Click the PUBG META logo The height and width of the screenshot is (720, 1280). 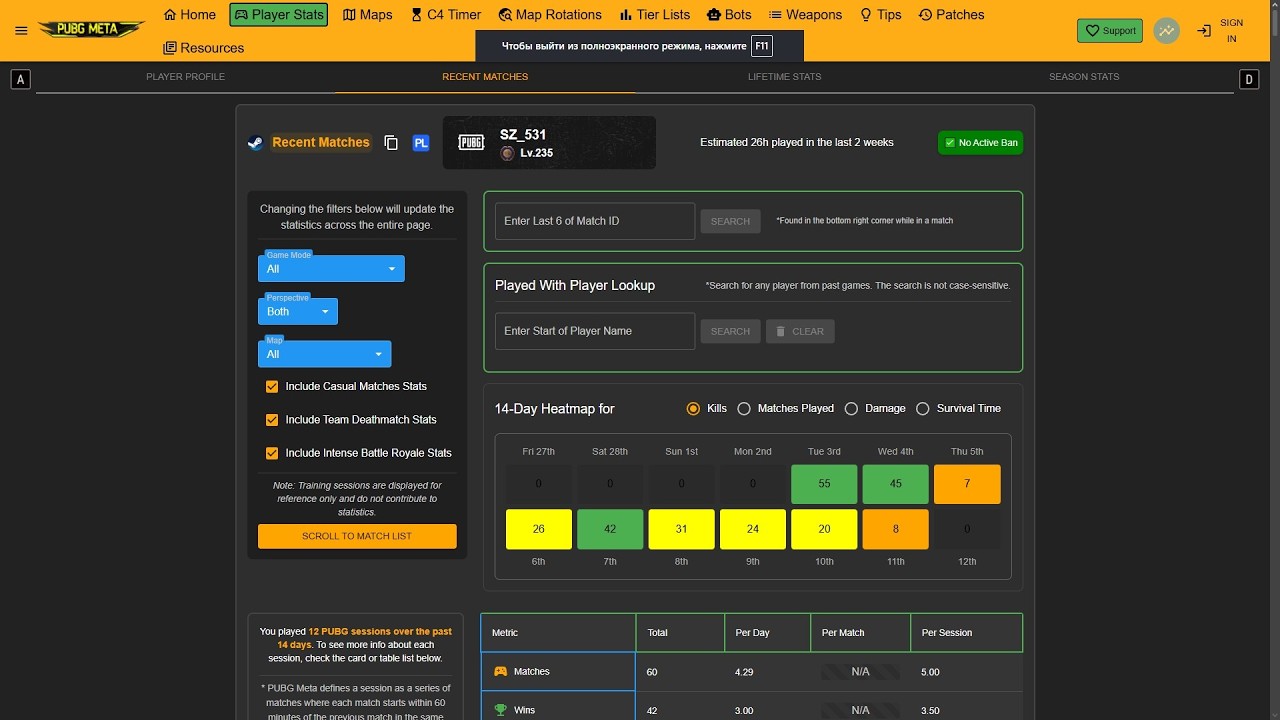[x=91, y=29]
